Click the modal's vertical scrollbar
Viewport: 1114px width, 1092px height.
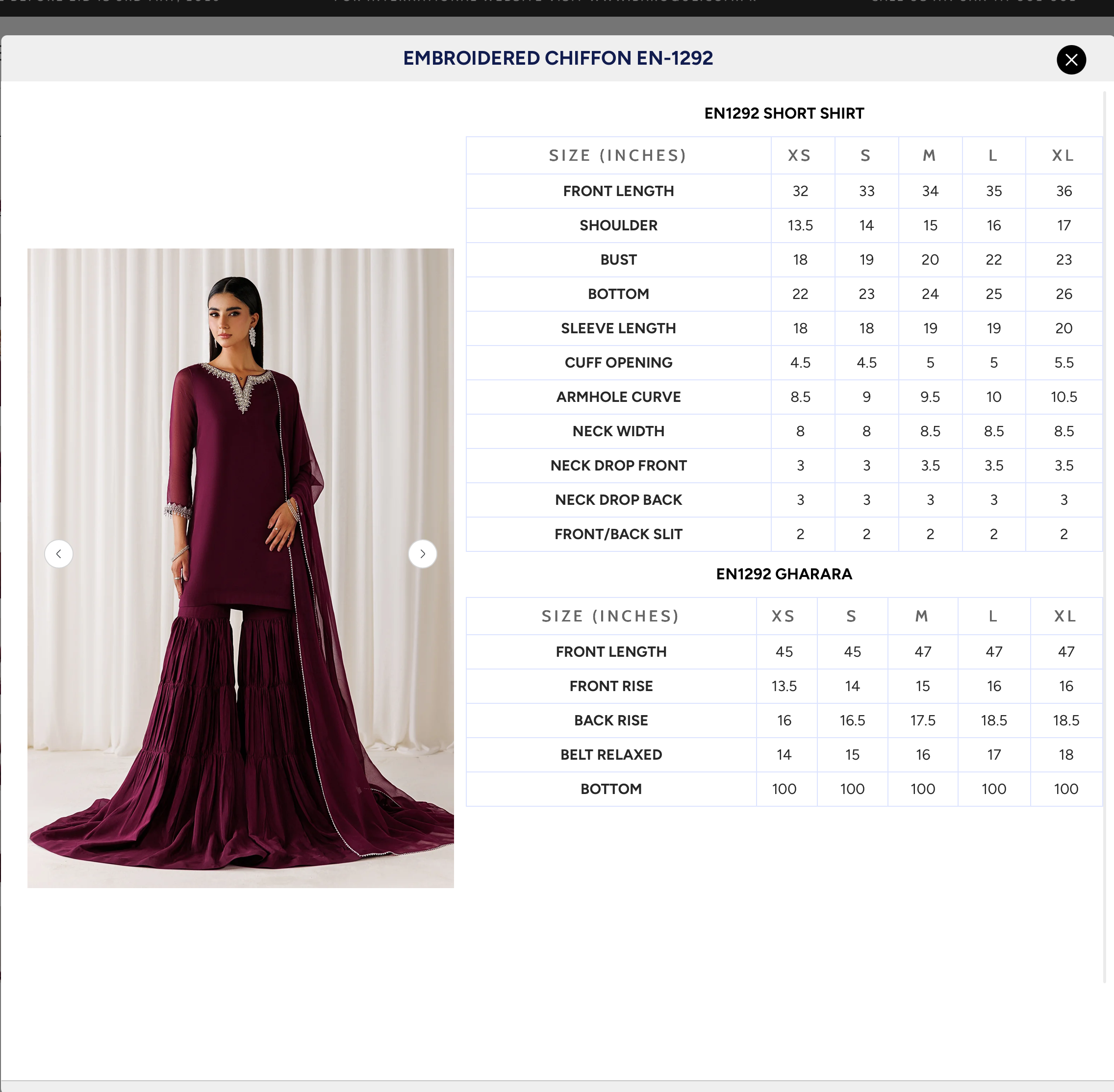click(1104, 537)
